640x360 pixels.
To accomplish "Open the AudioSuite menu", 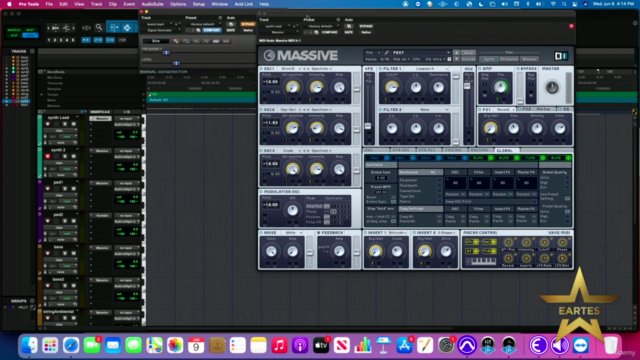I will tap(152, 4).
